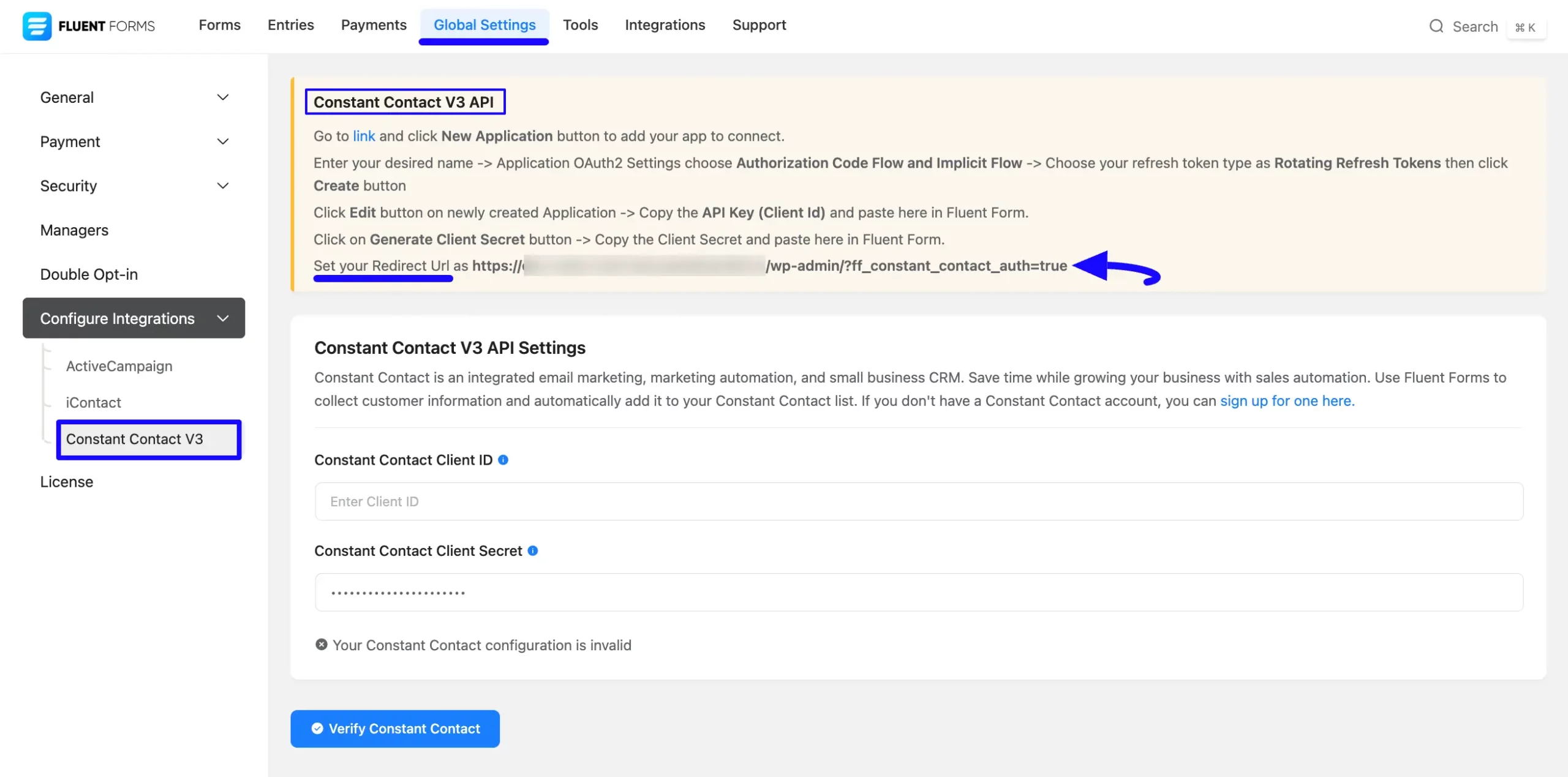Open search using the magnifier icon

pos(1436,26)
